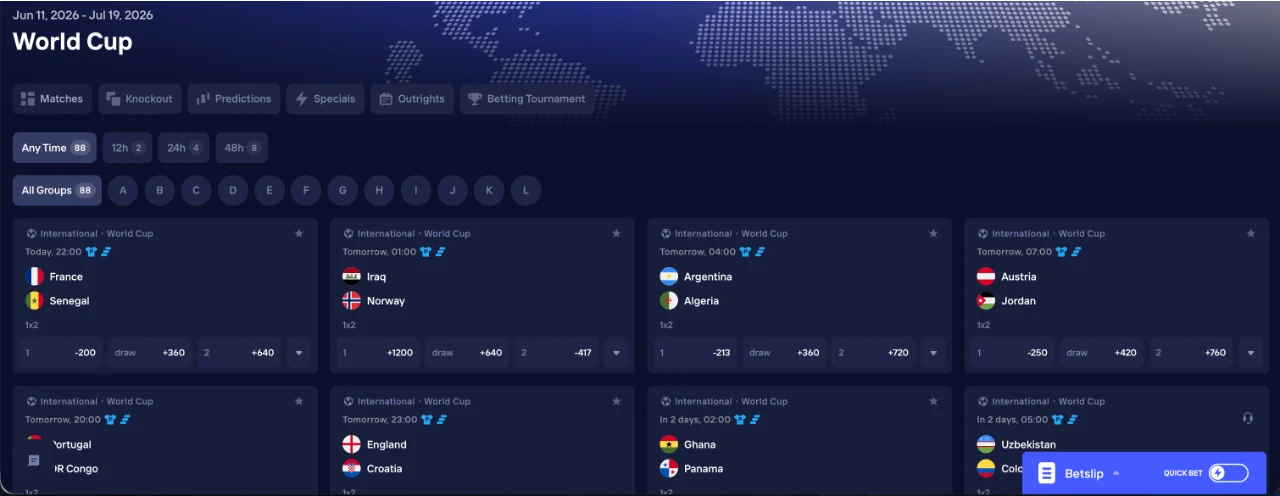The image size is (1280, 496).
Task: Bet on Argentina to win at -213
Action: 695,353
